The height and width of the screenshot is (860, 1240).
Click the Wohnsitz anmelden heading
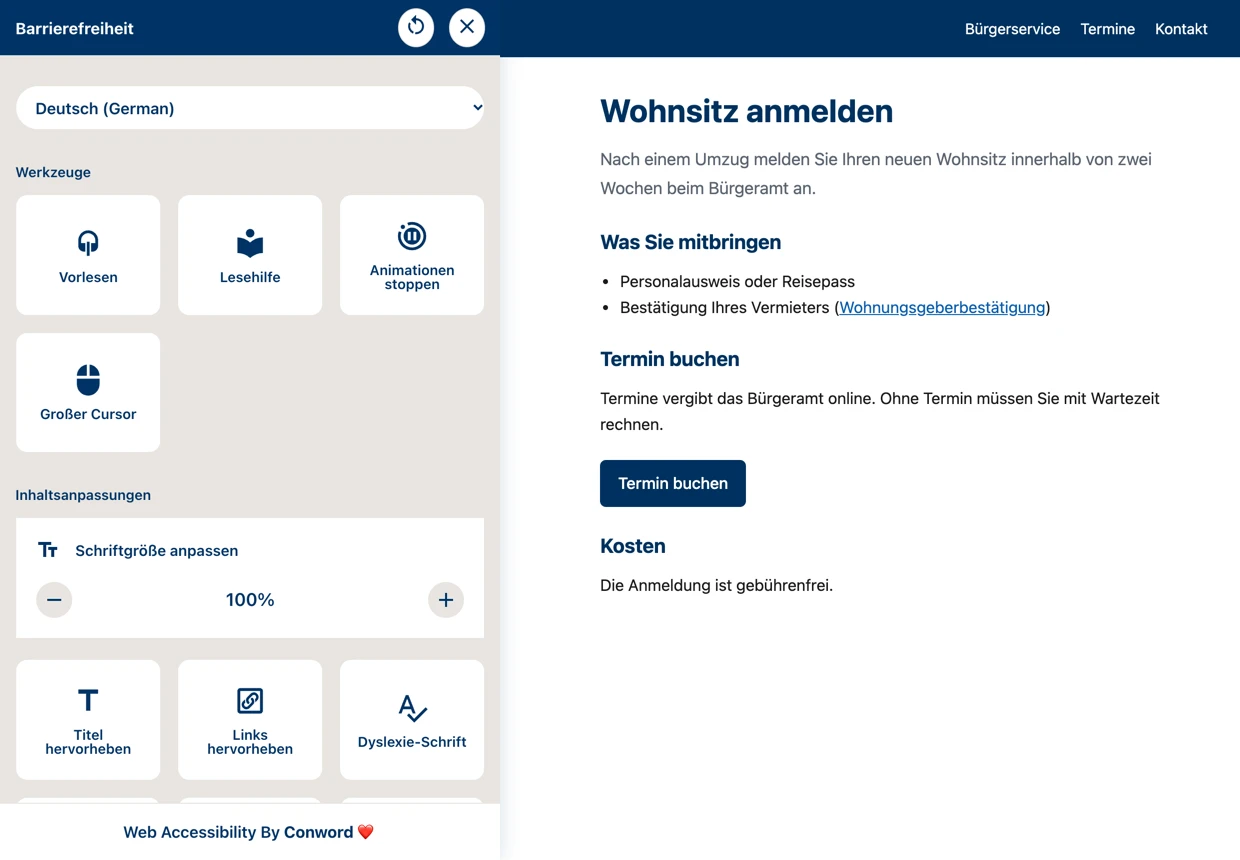[746, 111]
